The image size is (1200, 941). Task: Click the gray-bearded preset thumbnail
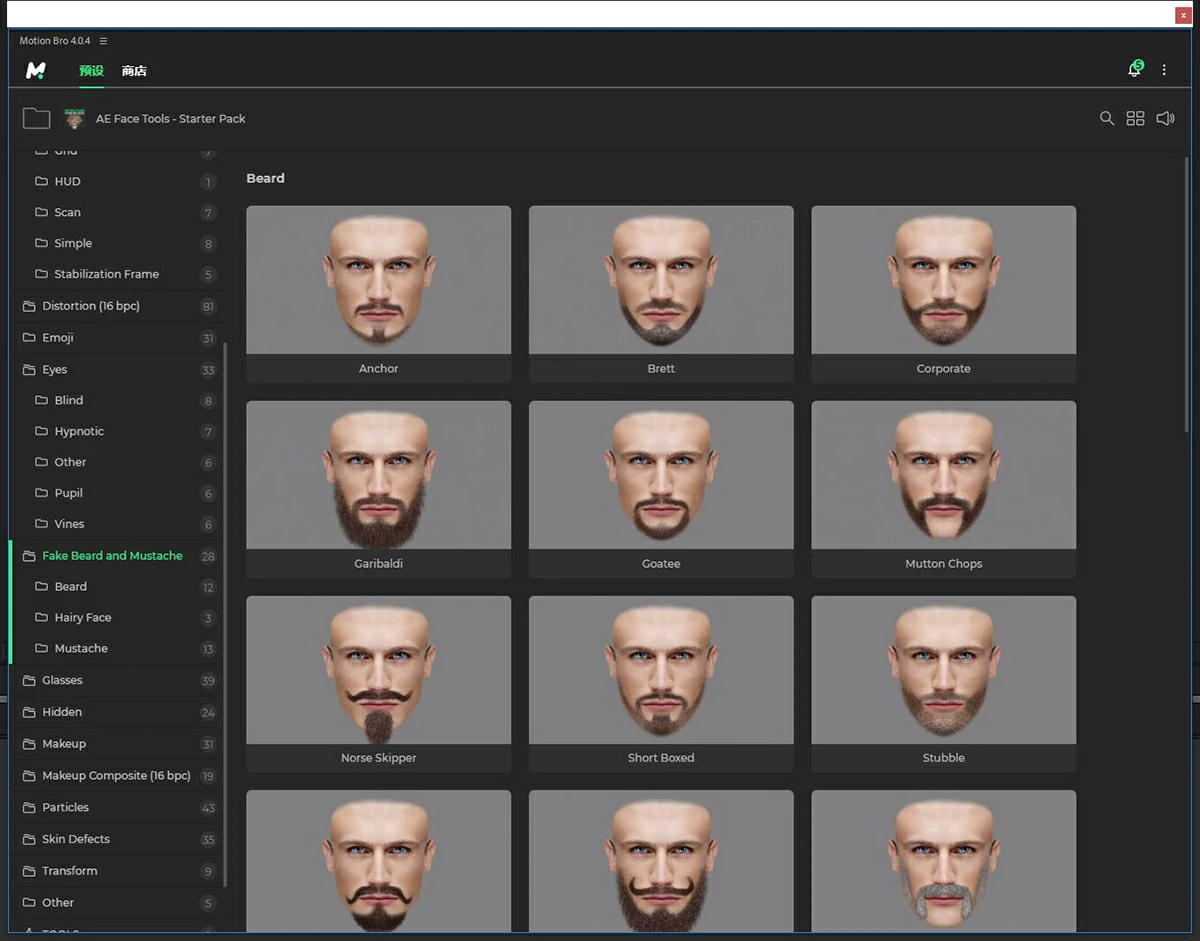[x=944, y=861]
